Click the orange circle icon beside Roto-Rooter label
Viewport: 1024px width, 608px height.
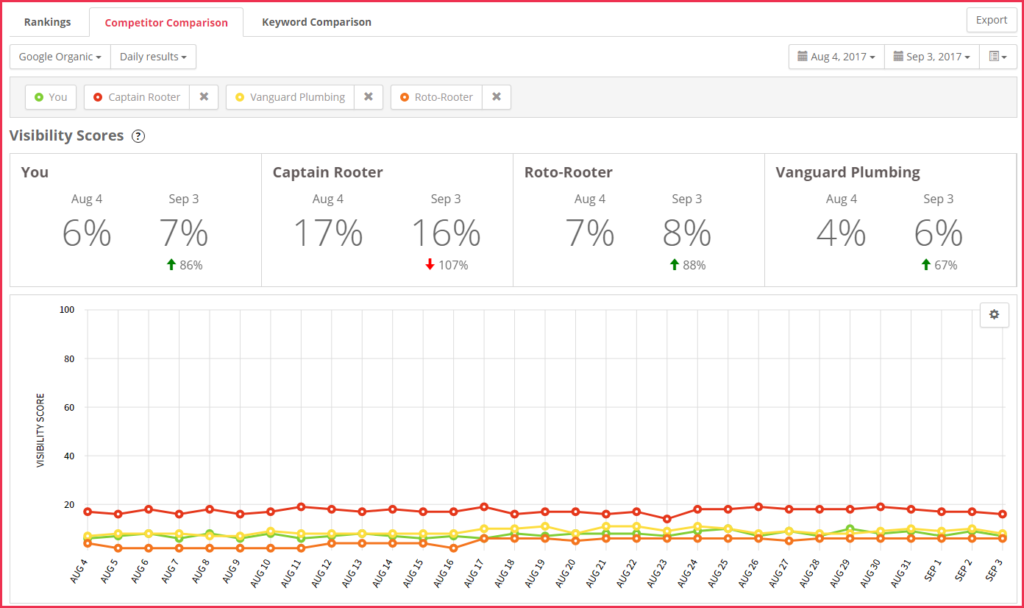pyautogui.click(x=404, y=97)
